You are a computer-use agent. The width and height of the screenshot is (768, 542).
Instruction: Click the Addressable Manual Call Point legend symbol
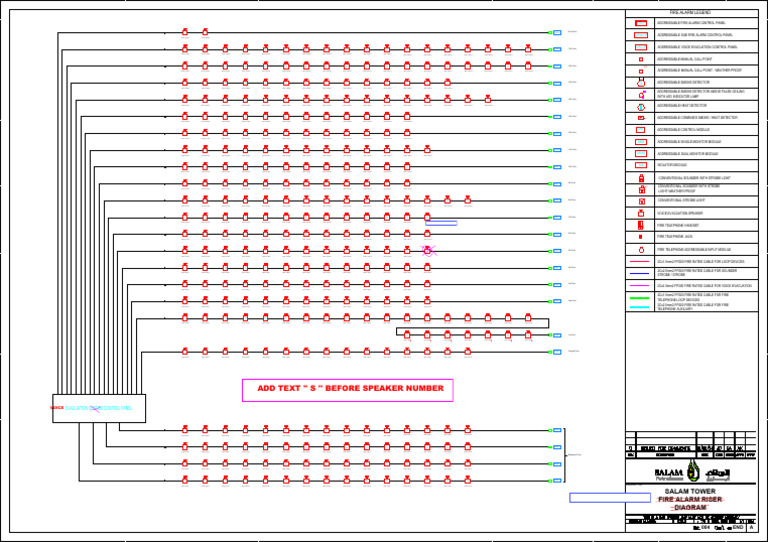point(641,59)
